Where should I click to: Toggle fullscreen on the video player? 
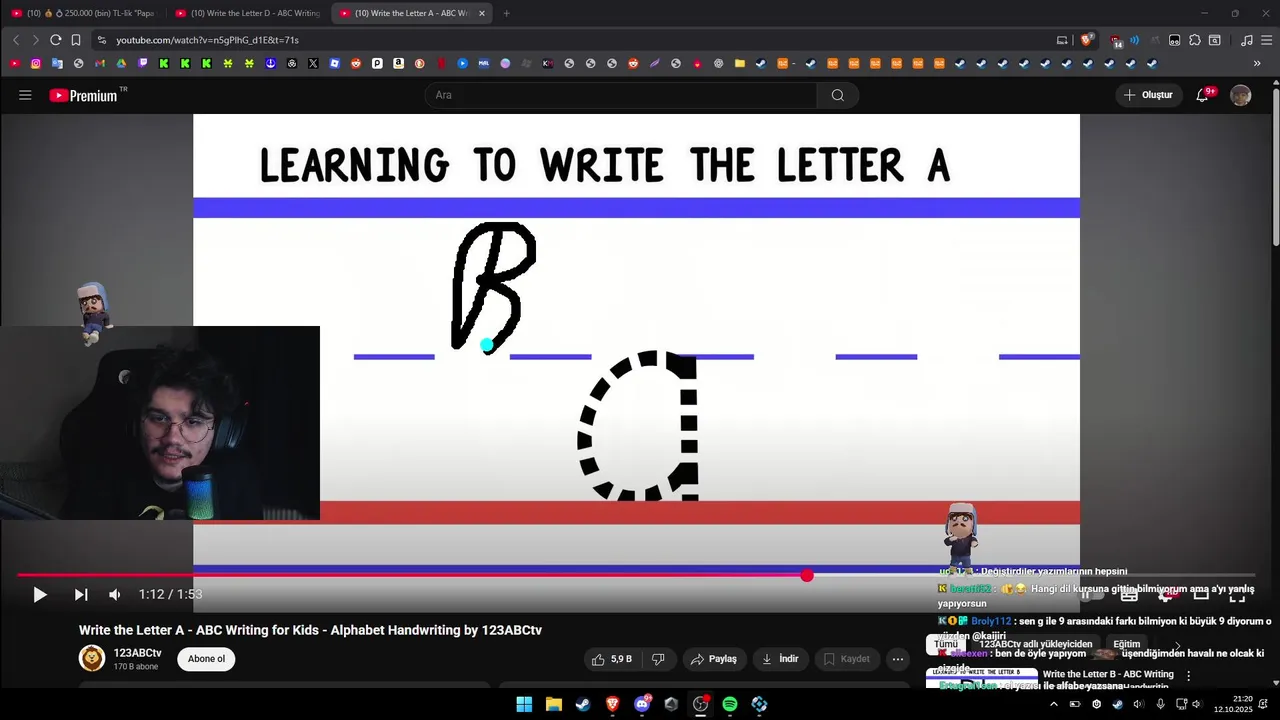point(1237,595)
